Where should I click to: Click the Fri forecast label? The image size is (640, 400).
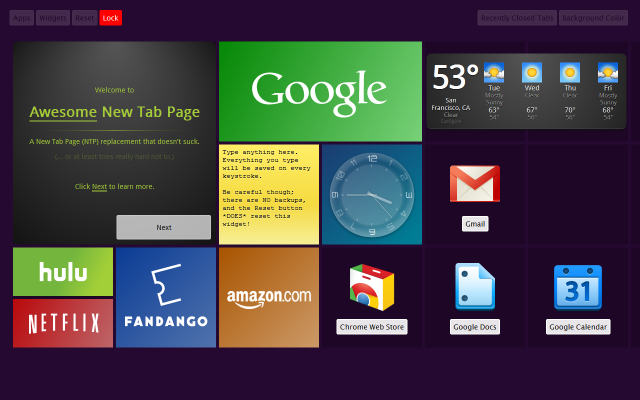point(608,88)
